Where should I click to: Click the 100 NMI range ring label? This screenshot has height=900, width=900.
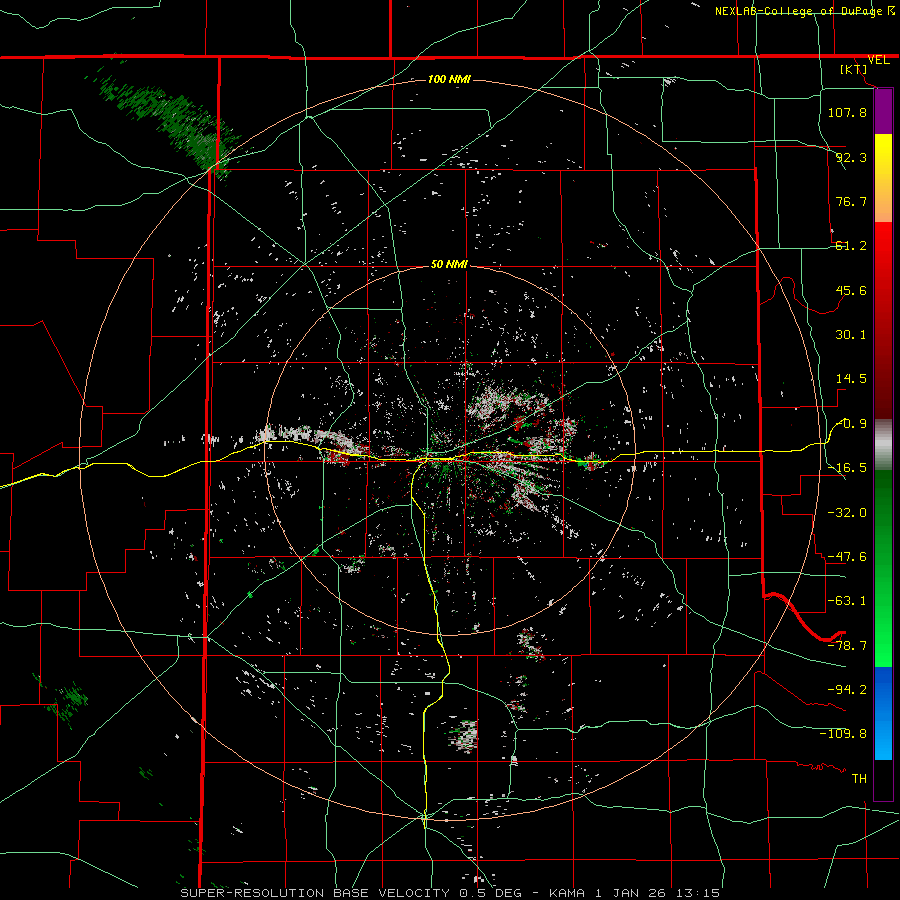(x=449, y=79)
